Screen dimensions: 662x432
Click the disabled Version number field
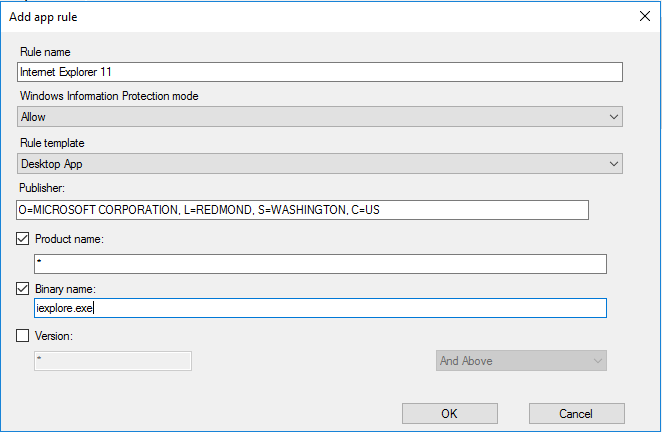click(113, 361)
